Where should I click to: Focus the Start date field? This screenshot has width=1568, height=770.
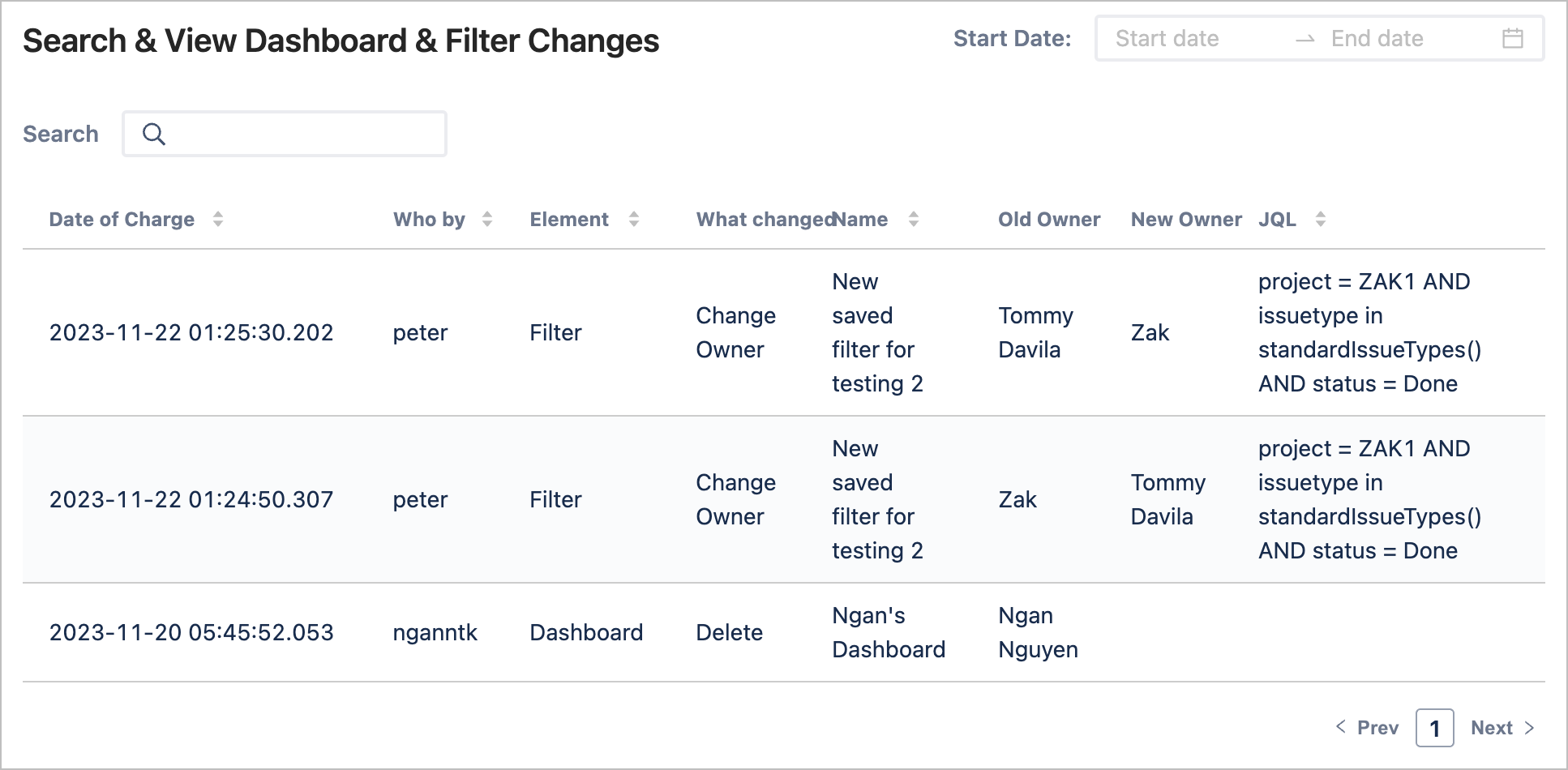tap(1192, 38)
